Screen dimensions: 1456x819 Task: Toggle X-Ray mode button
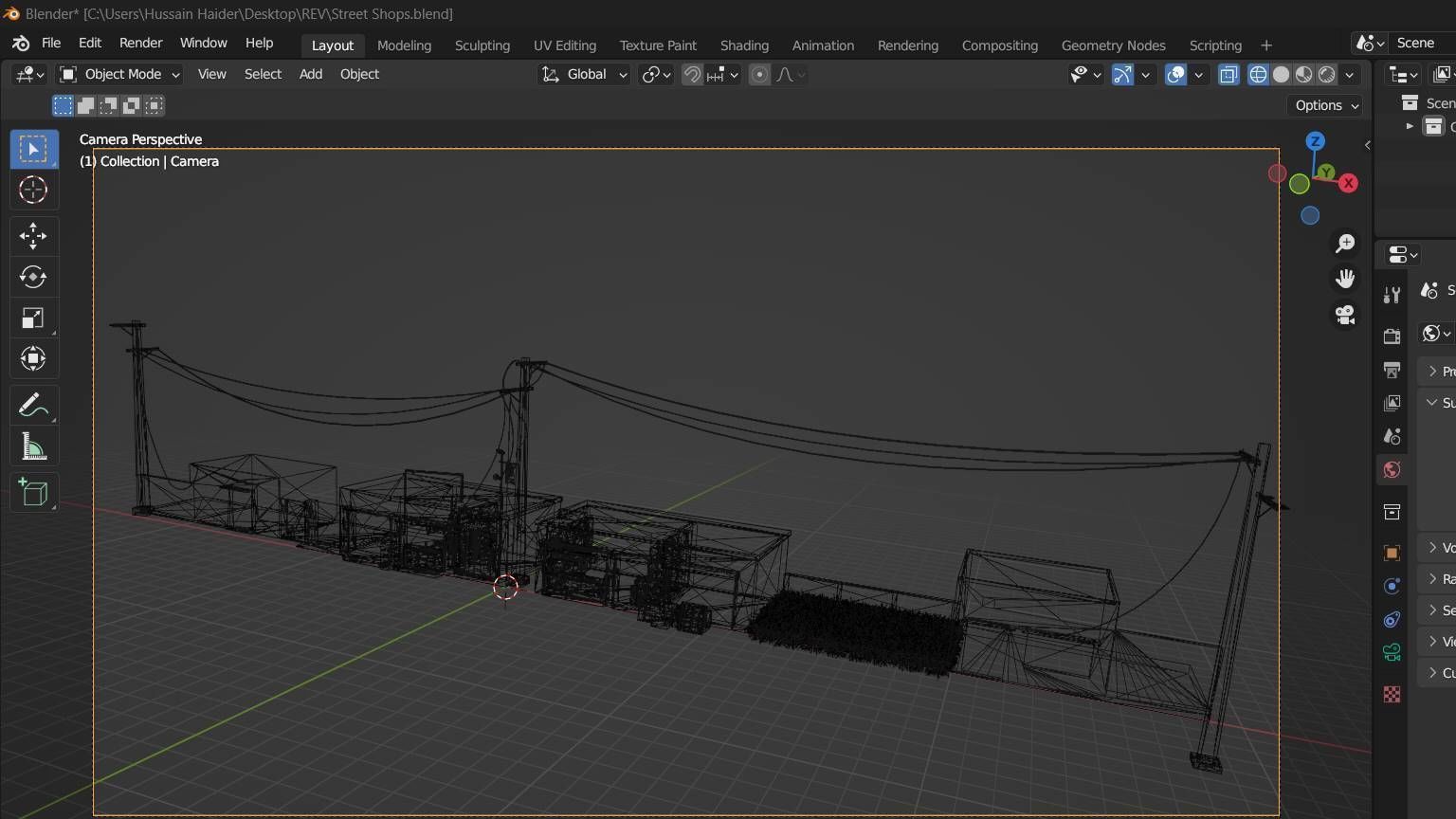[1228, 74]
